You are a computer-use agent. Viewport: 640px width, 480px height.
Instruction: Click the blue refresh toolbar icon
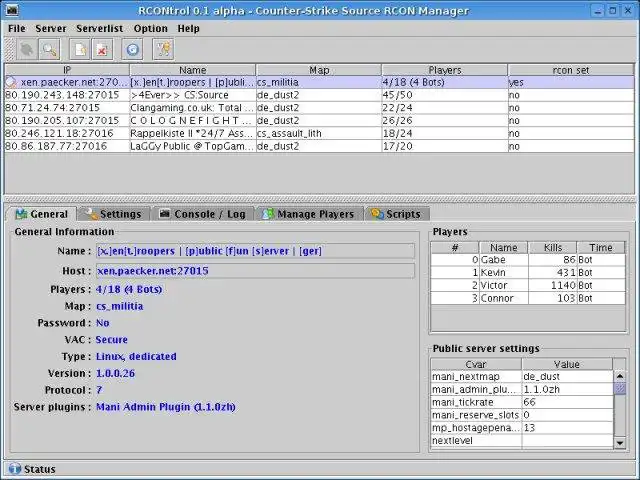click(x=132, y=49)
